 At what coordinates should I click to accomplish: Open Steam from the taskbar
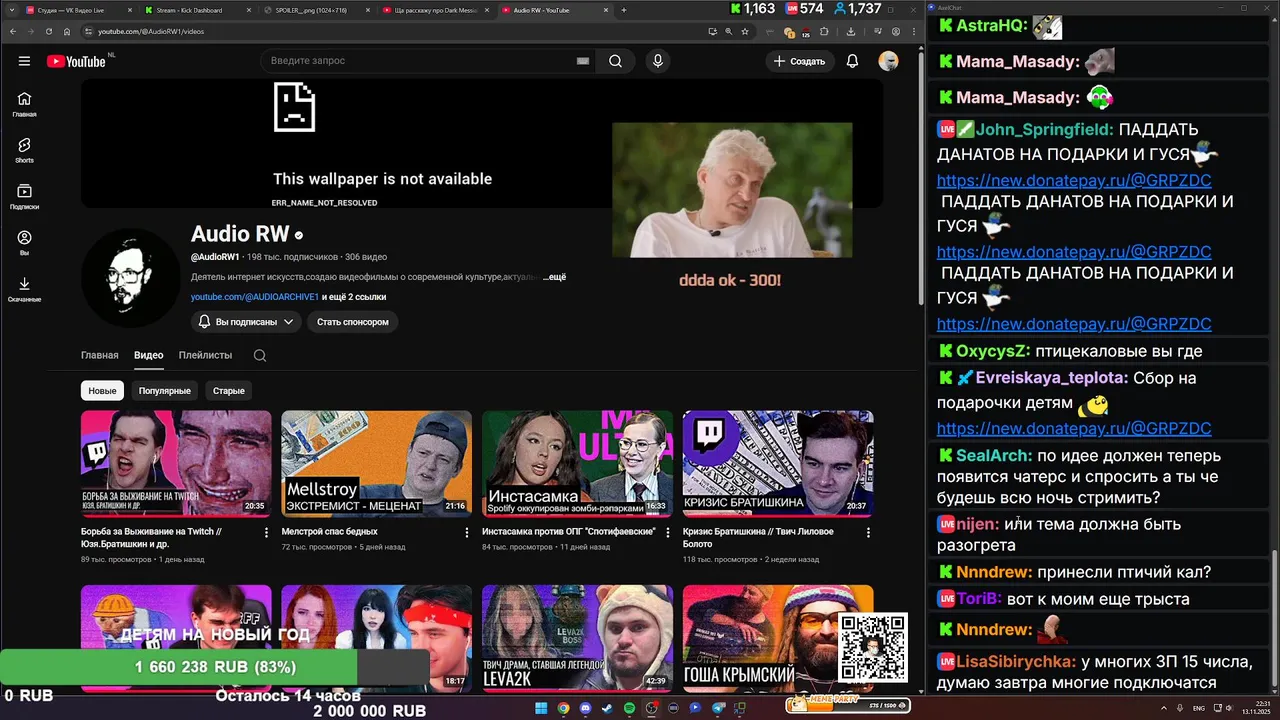(608, 708)
